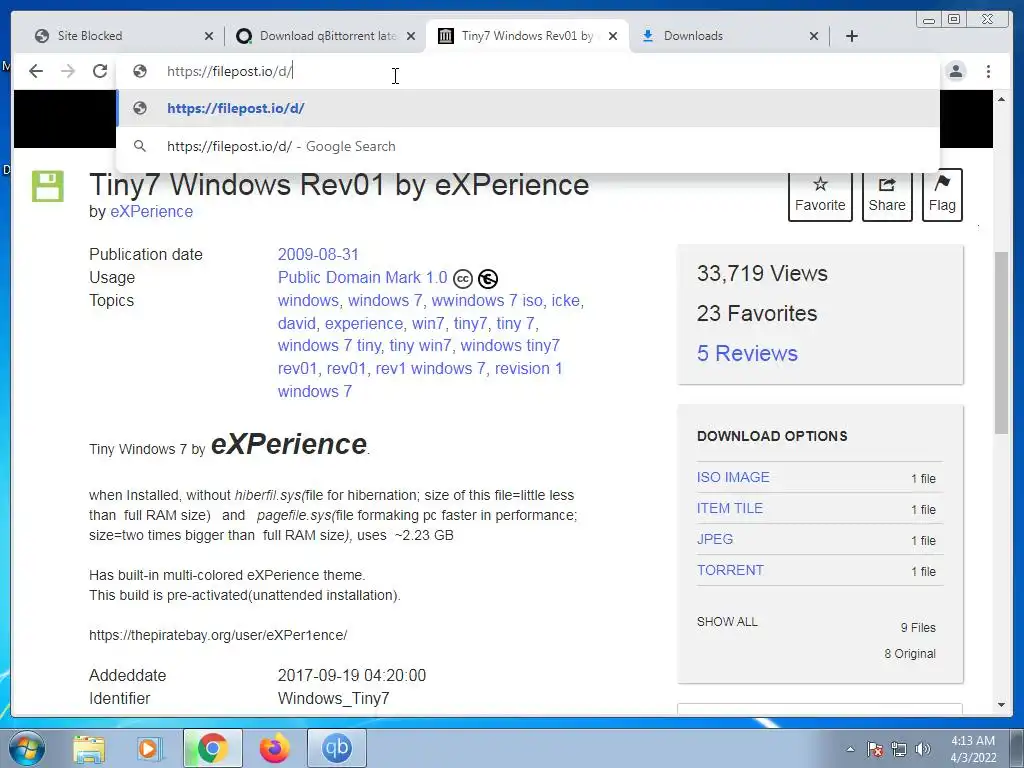Screen dimensions: 1024x768
Task: Click SHOW ALL download files
Action: (727, 622)
